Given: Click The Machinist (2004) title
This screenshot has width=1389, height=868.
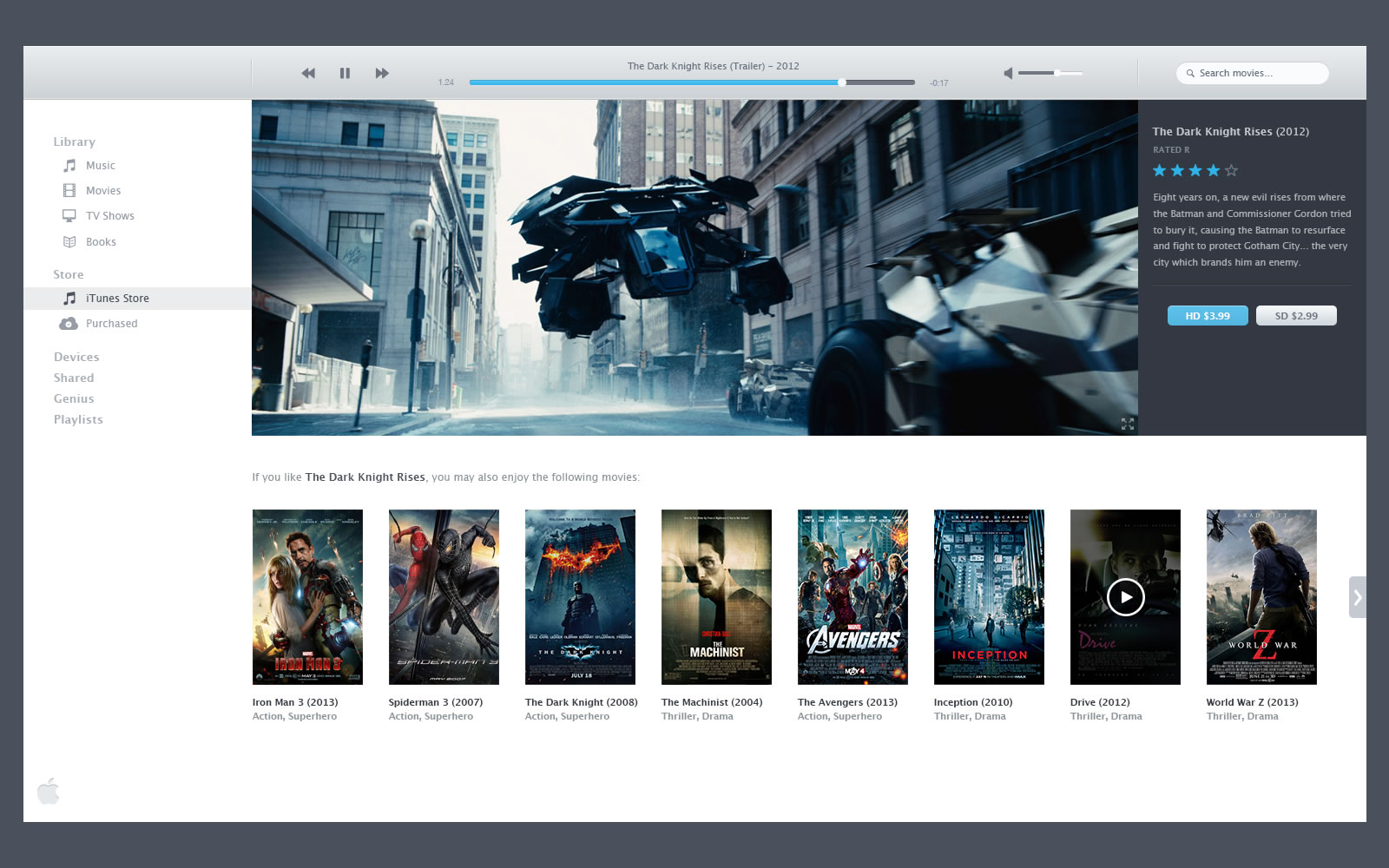Looking at the screenshot, I should pos(712,702).
